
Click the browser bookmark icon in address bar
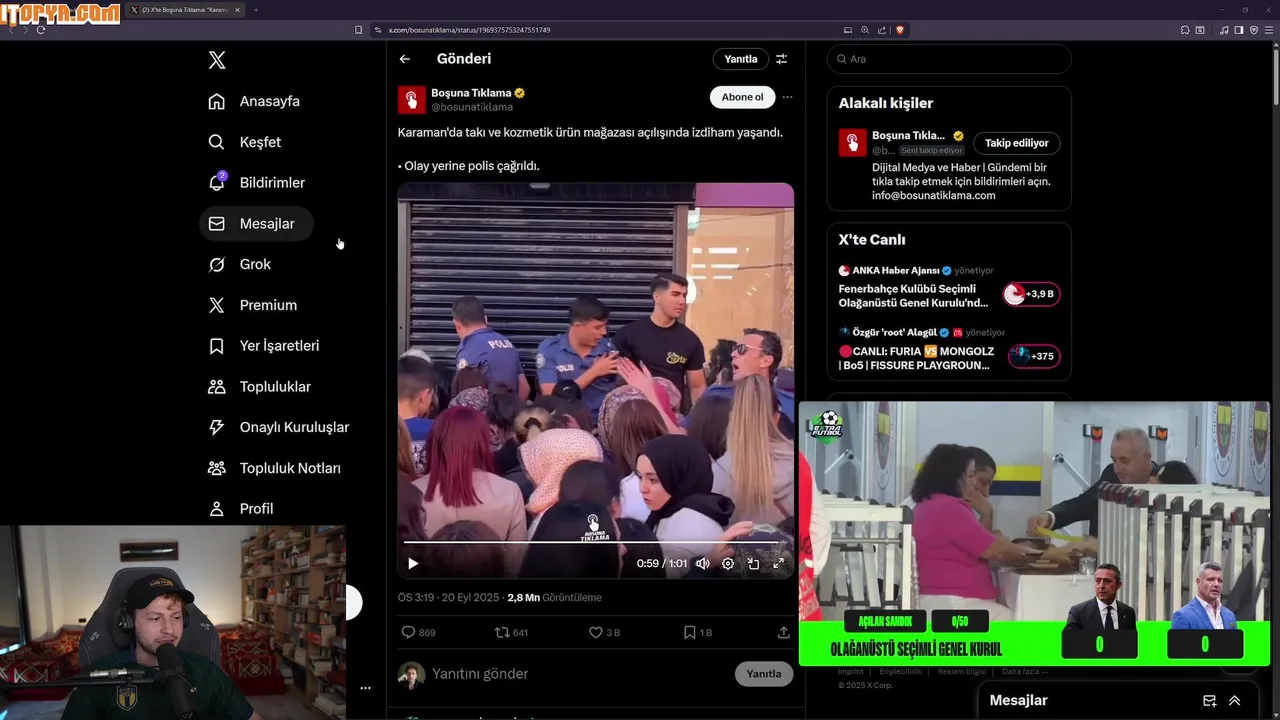tap(359, 30)
